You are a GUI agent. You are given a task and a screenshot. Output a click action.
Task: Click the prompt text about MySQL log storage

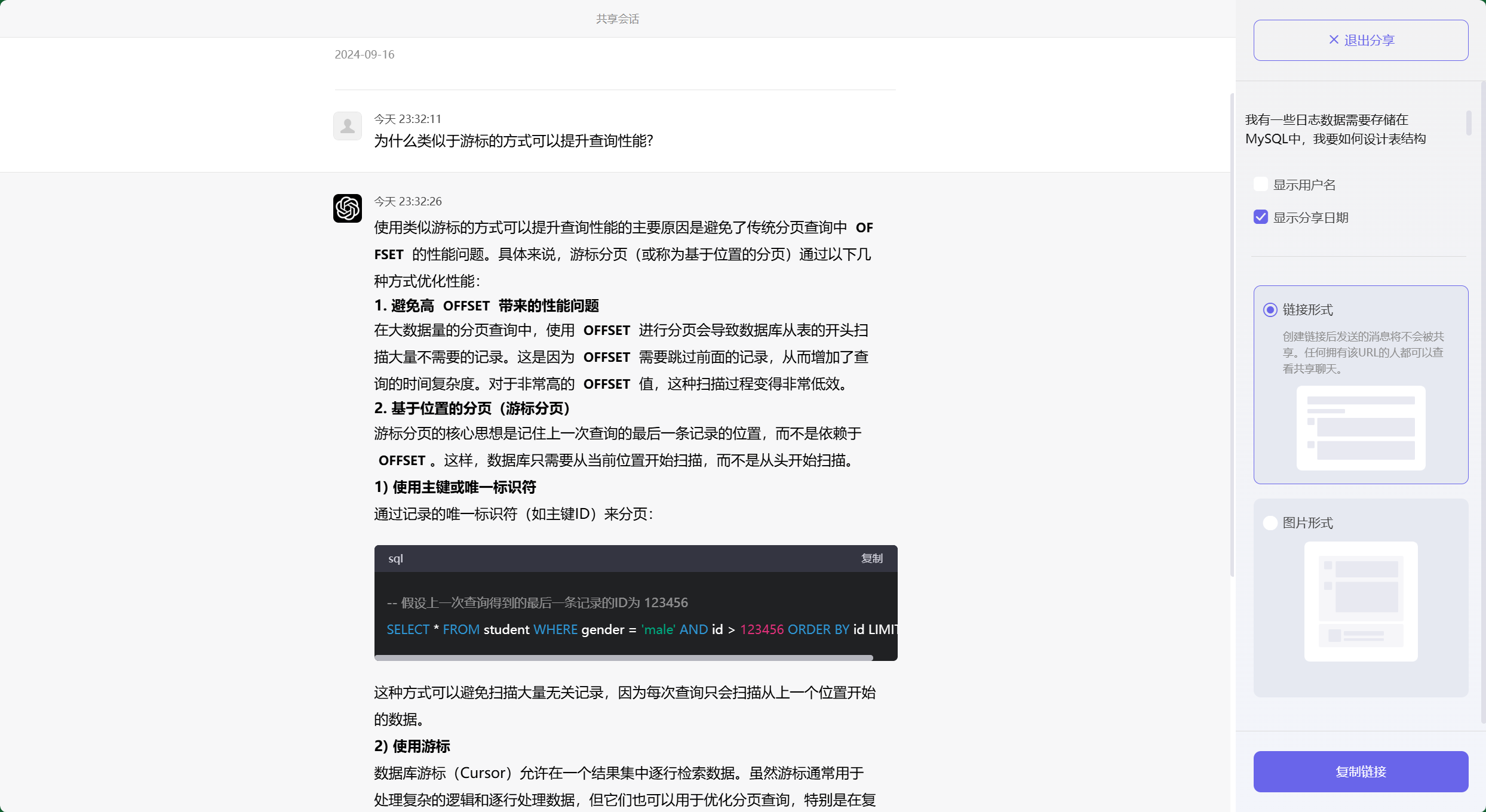1336,129
